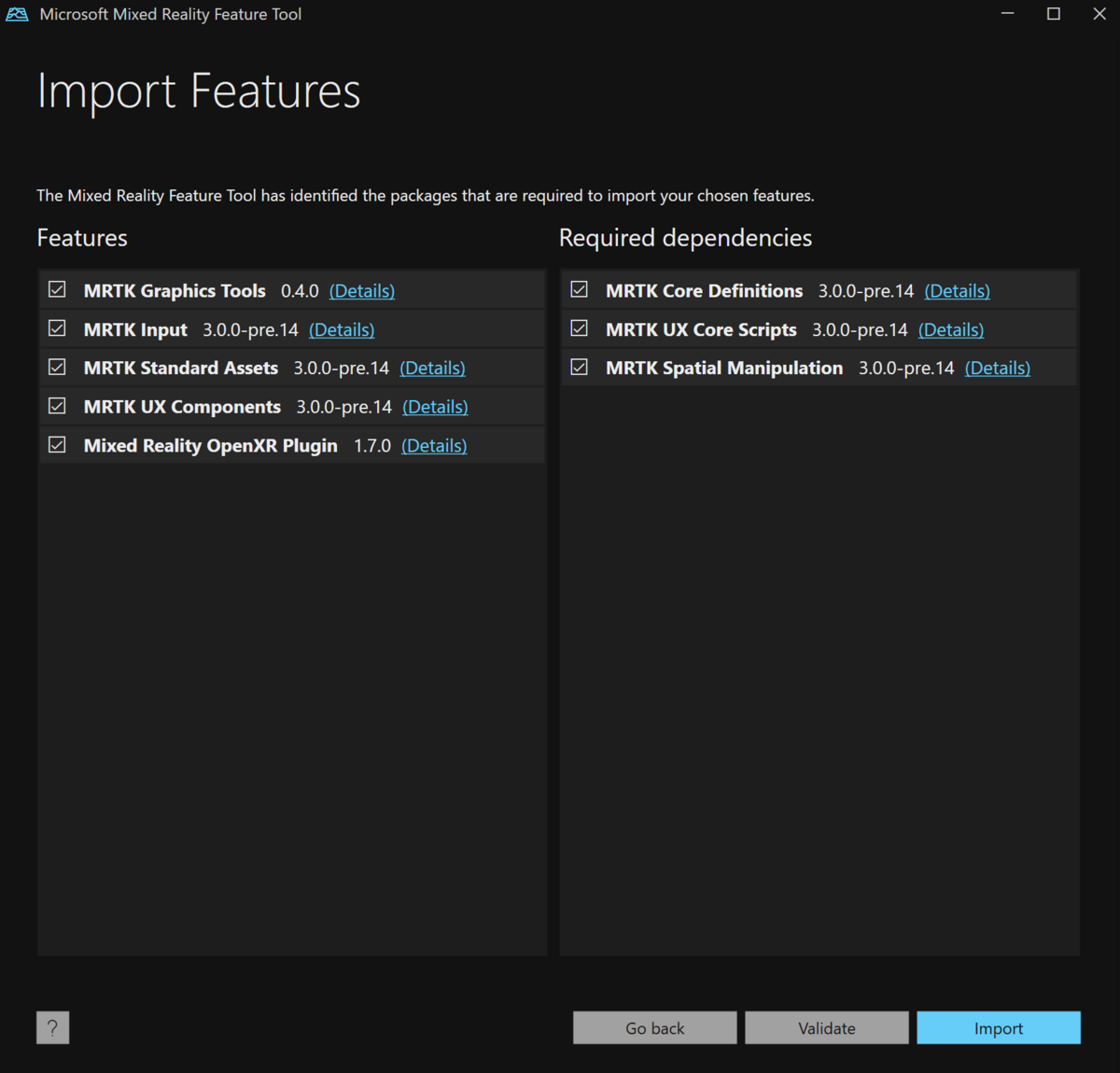
Task: Uncheck MRTK Standard Assets feature
Action: [x=58, y=368]
